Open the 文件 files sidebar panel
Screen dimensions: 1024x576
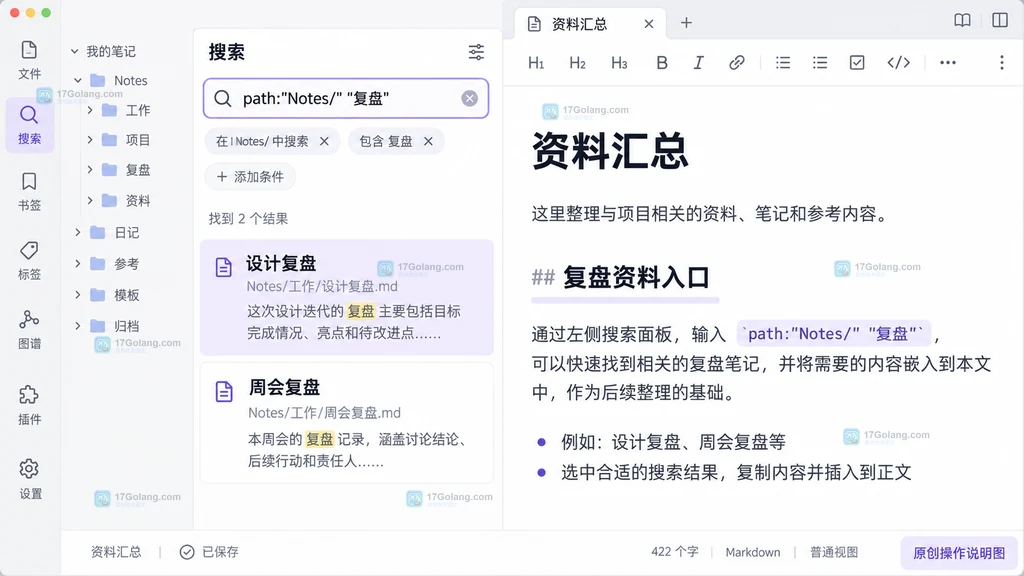[x=29, y=59]
